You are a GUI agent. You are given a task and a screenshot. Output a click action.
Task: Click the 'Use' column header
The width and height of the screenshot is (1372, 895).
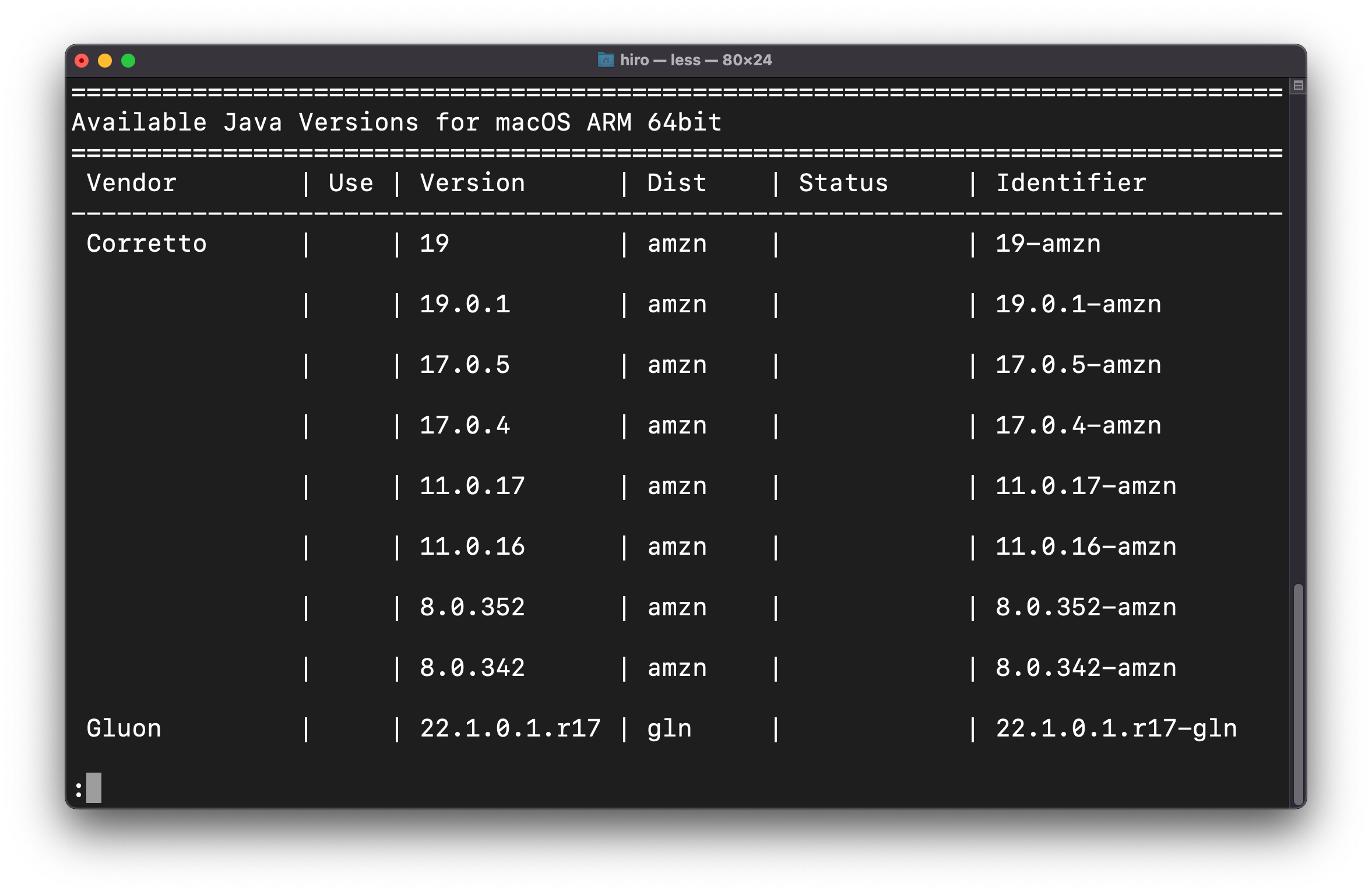351,183
